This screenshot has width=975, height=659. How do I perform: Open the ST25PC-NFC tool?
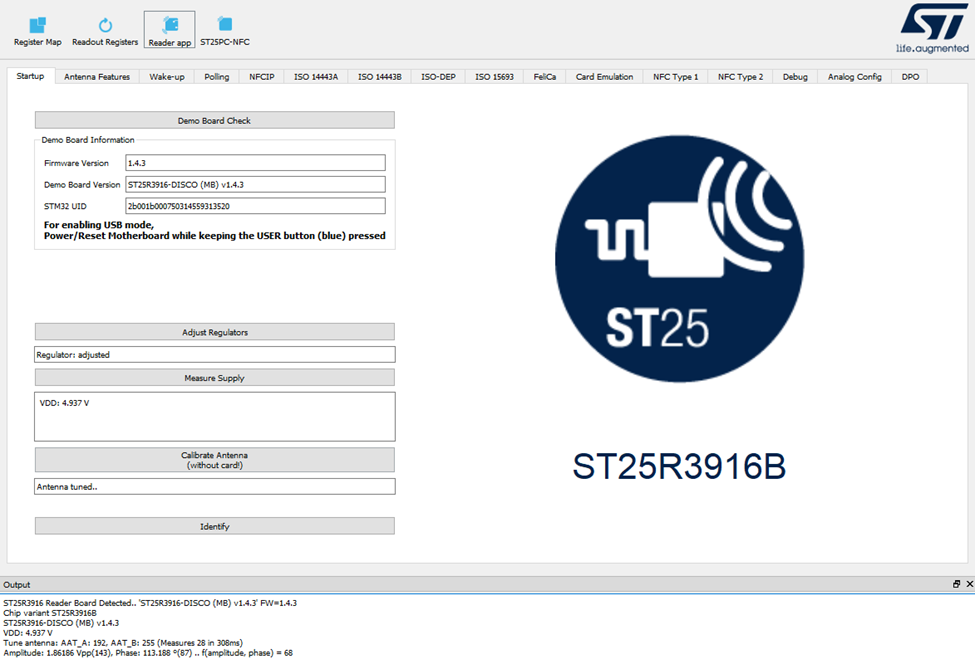pyautogui.click(x=224, y=30)
